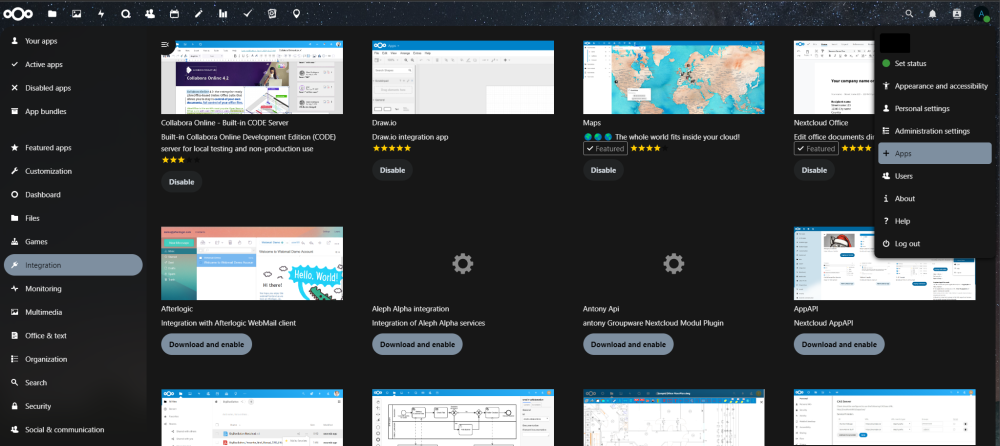Open the bar chart app icon in the header
This screenshot has width=1000, height=446.
click(x=223, y=13)
